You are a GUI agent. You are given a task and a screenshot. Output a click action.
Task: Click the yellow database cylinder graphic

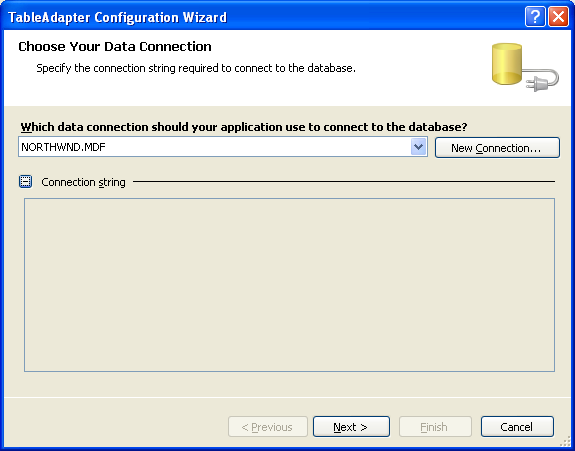point(507,63)
